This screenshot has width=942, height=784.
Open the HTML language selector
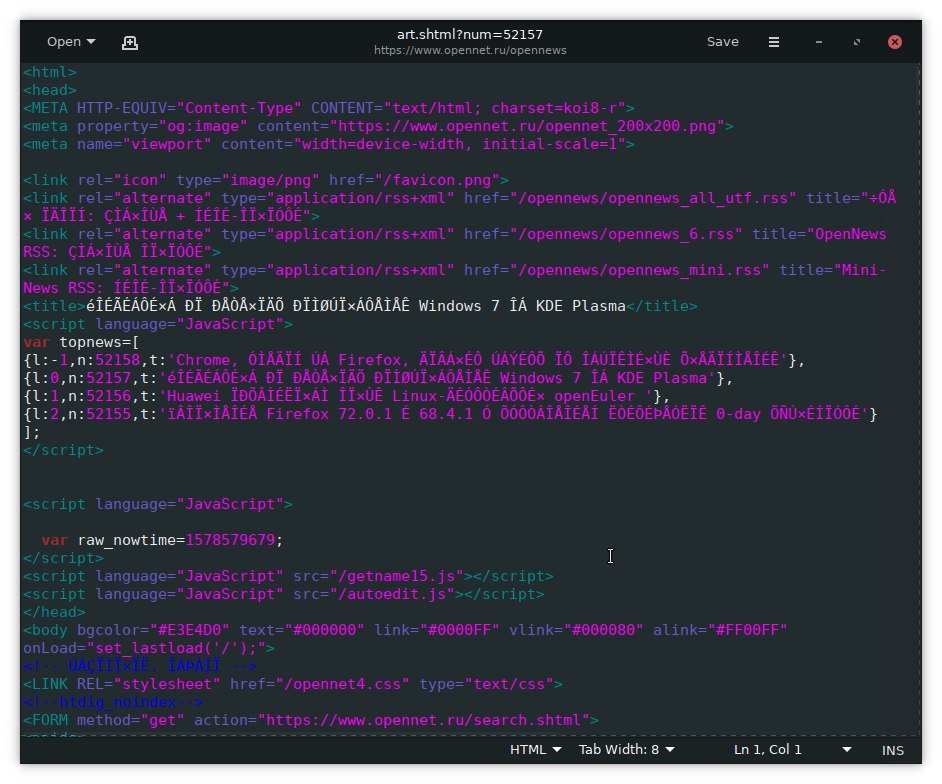click(x=535, y=750)
